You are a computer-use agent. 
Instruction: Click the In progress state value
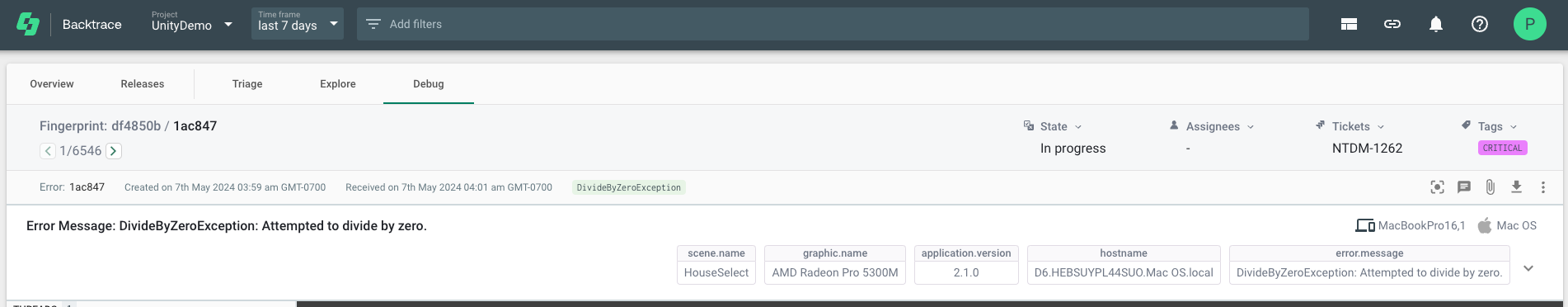click(x=1073, y=149)
